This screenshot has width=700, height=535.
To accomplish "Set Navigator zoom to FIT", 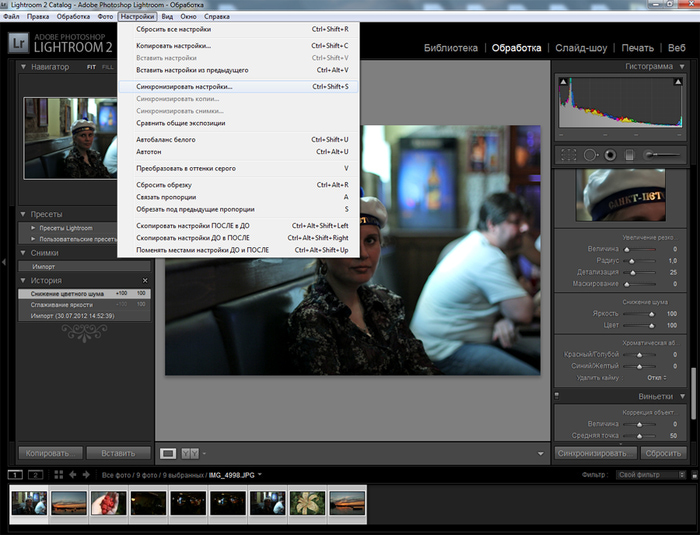I will point(92,67).
